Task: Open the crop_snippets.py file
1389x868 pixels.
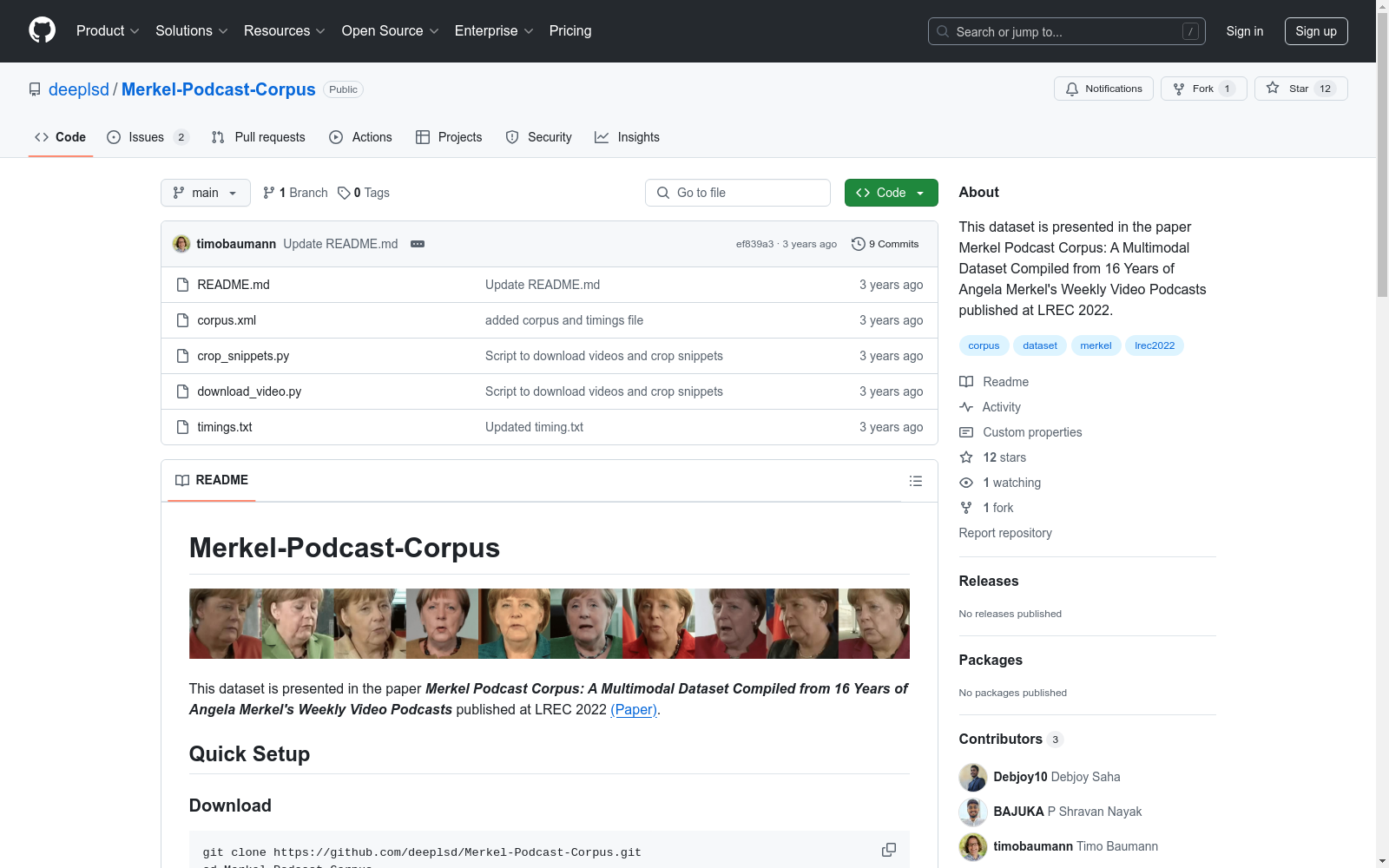Action: 243,356
